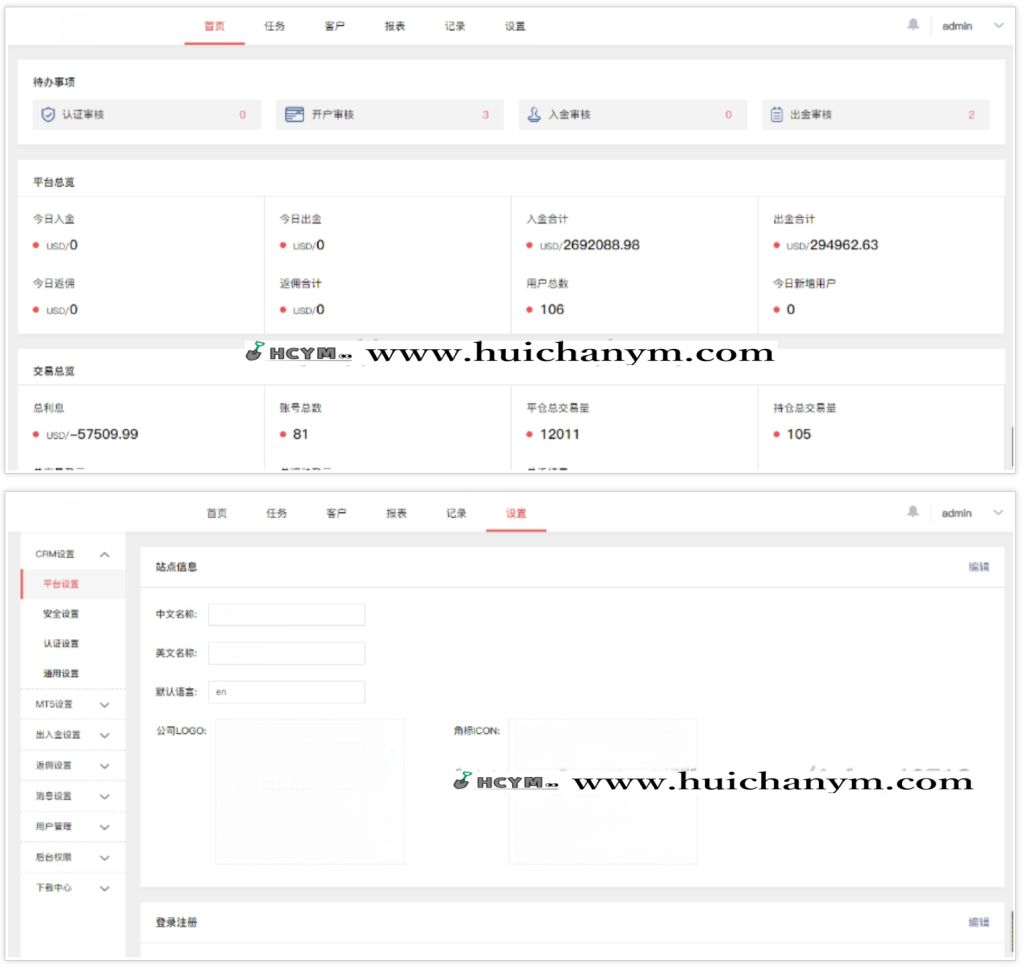
Task: Select 安全设置 in the CRM sidebar
Action: click(61, 614)
